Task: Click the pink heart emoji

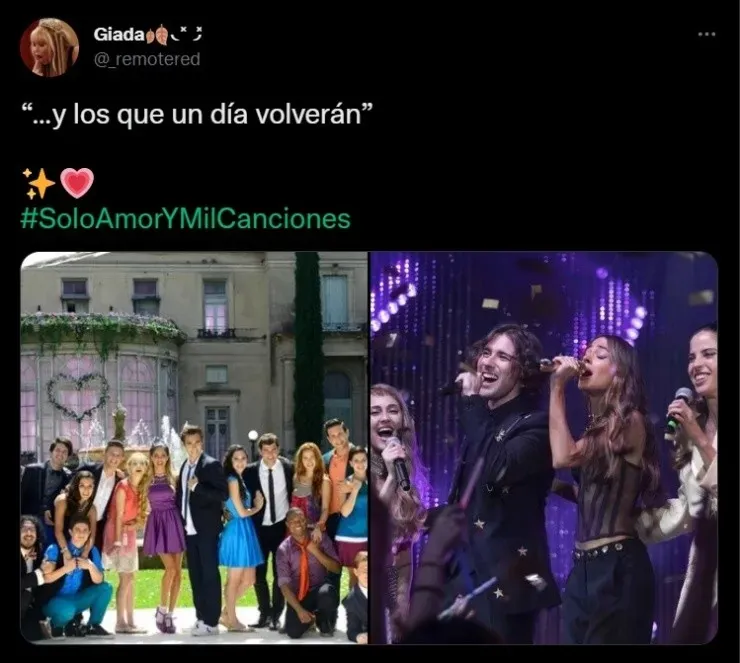Action: pos(77,183)
